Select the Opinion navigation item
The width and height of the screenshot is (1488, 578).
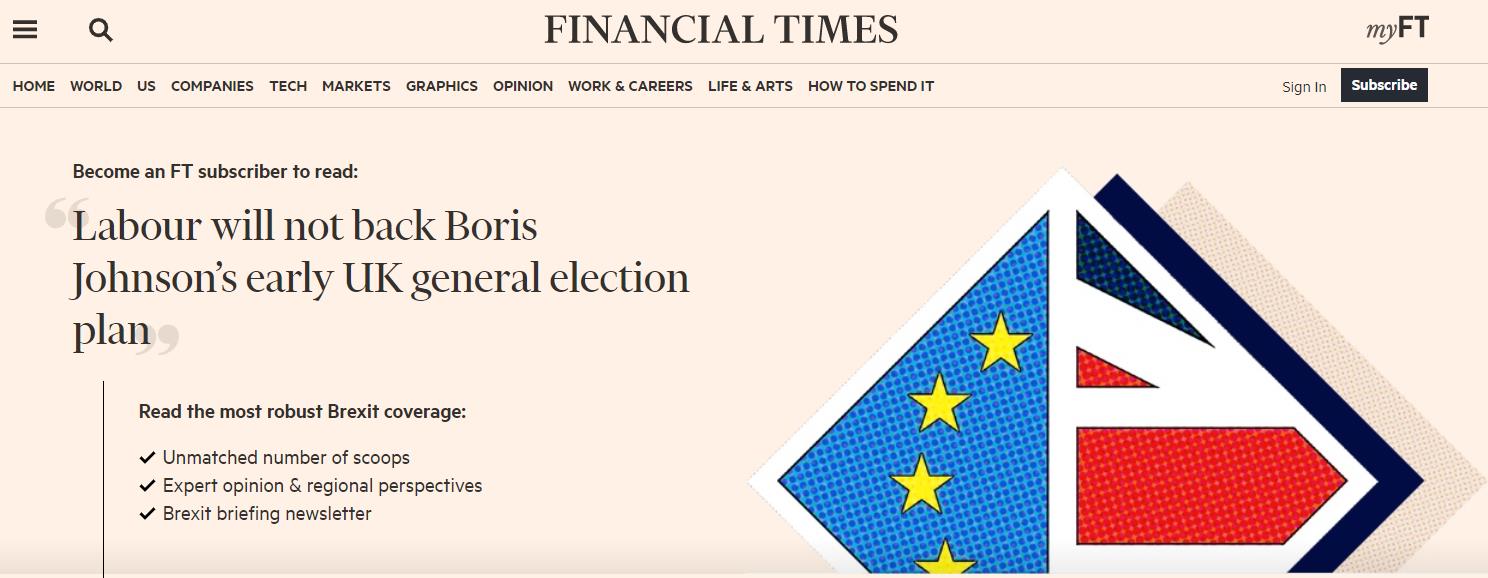click(523, 86)
